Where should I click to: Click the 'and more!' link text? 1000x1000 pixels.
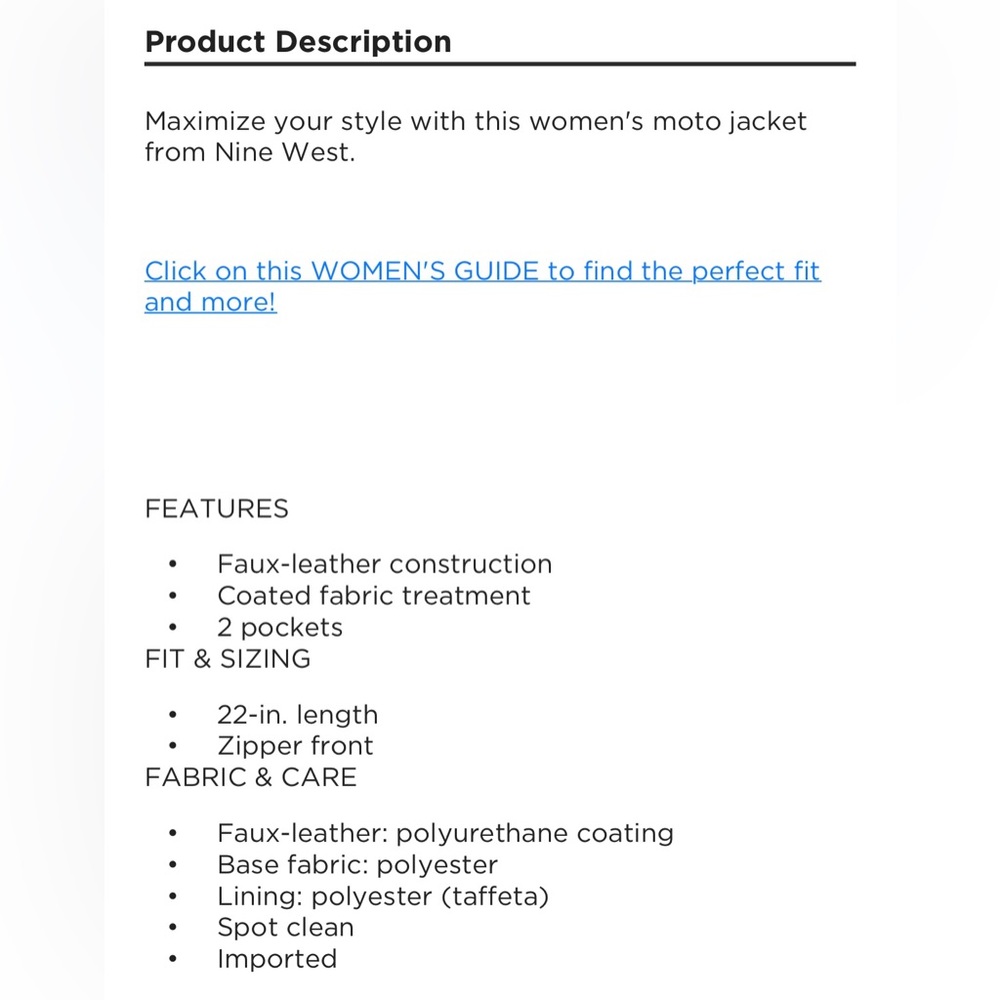click(210, 302)
